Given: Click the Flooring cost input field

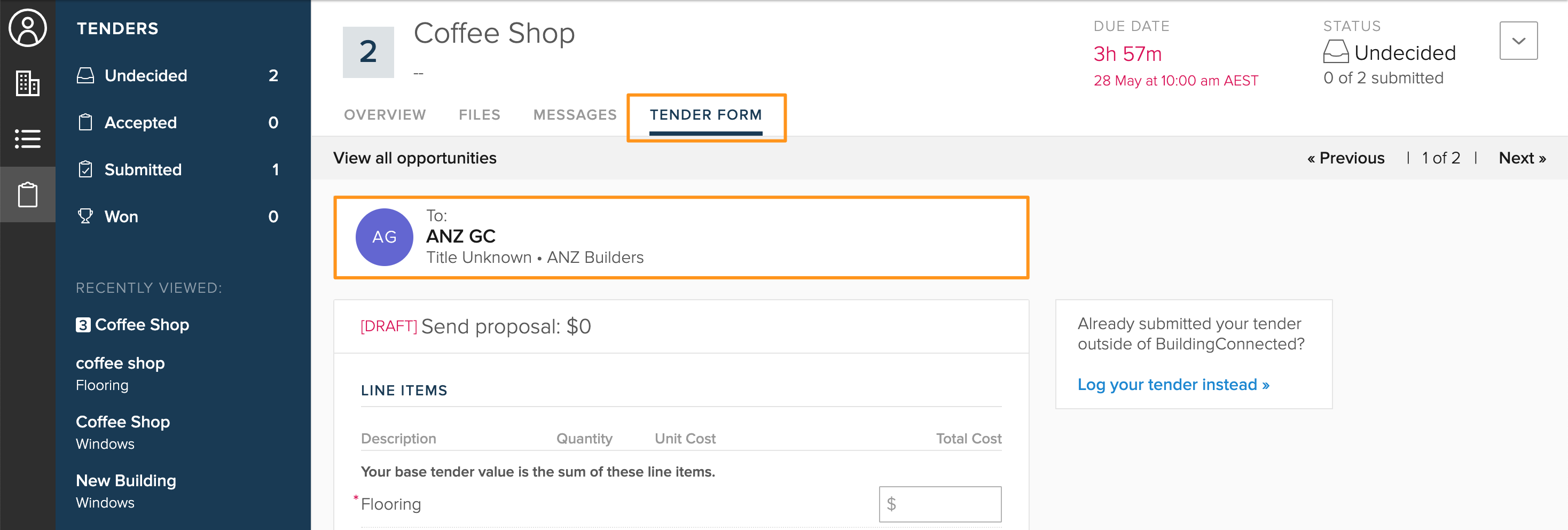Looking at the screenshot, I should coord(940,504).
